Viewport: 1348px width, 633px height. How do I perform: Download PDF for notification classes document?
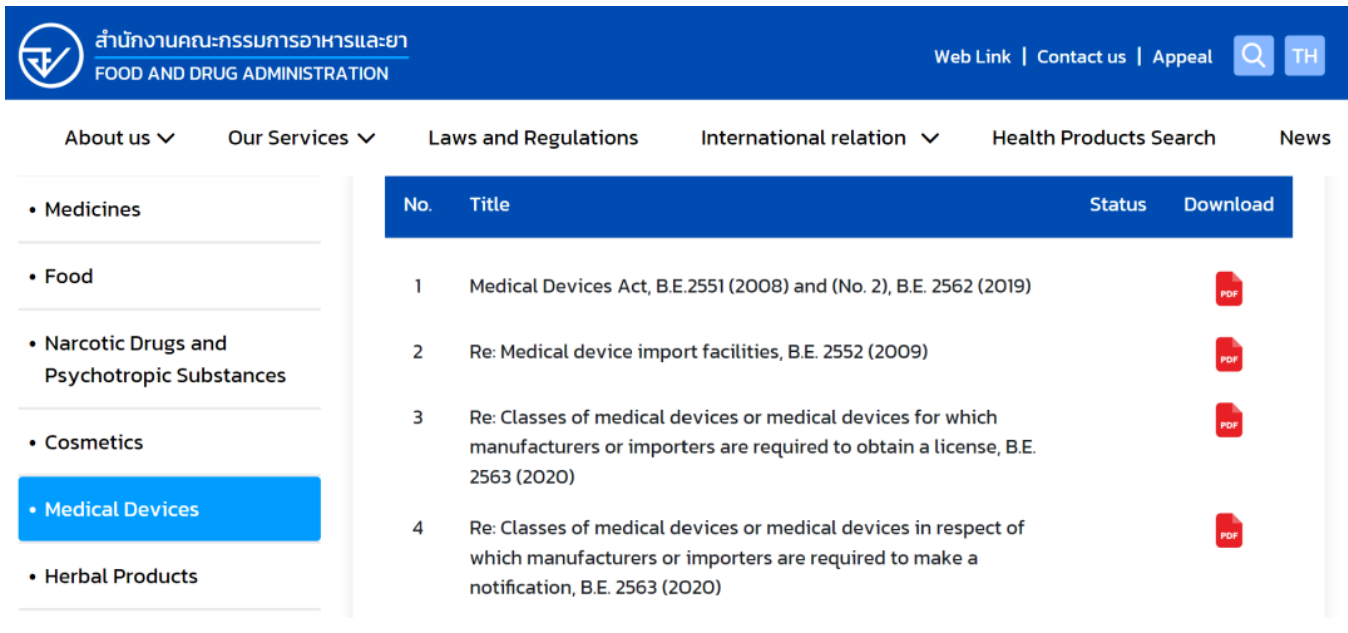click(x=1229, y=531)
